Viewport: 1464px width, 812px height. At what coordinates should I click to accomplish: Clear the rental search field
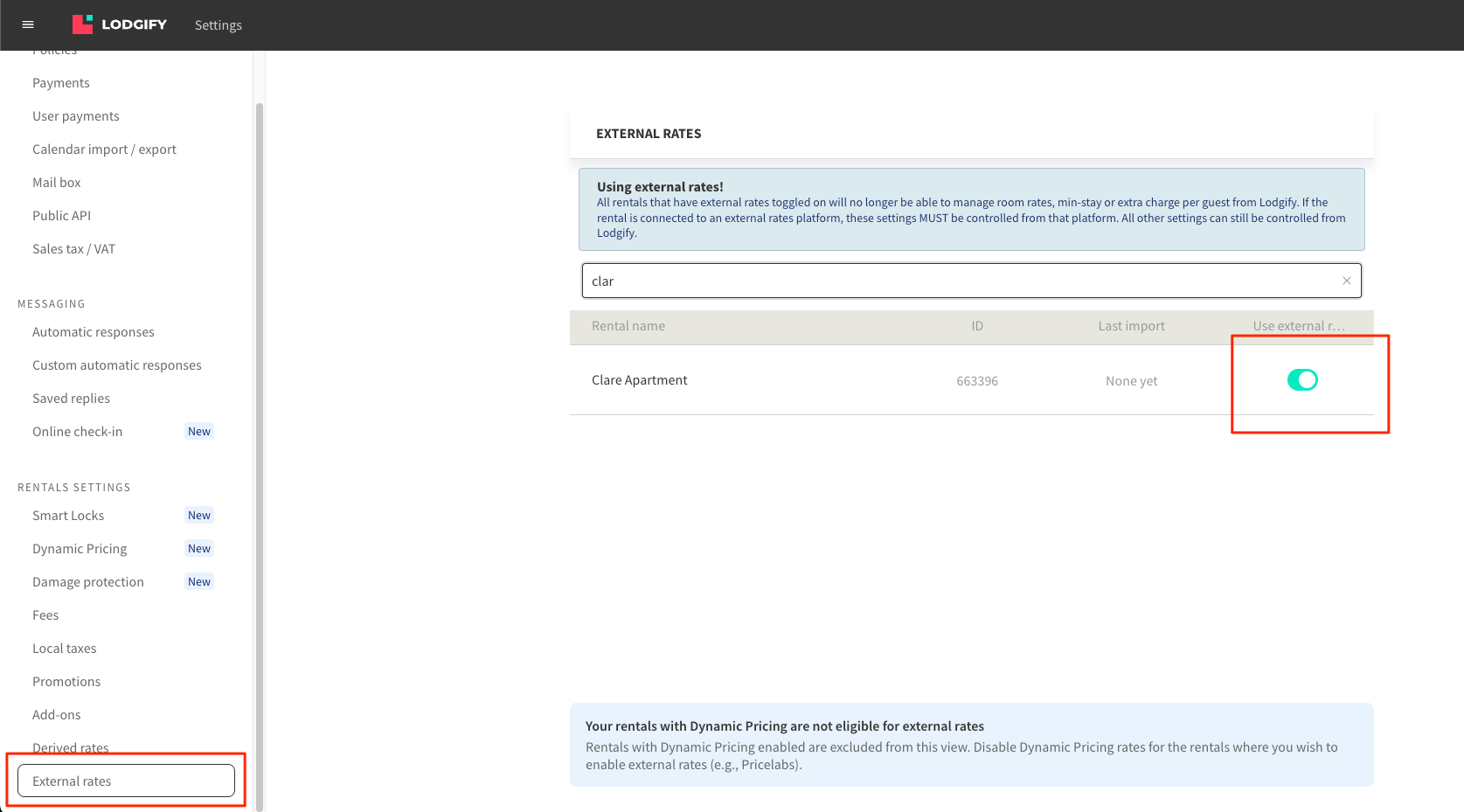click(x=1346, y=281)
